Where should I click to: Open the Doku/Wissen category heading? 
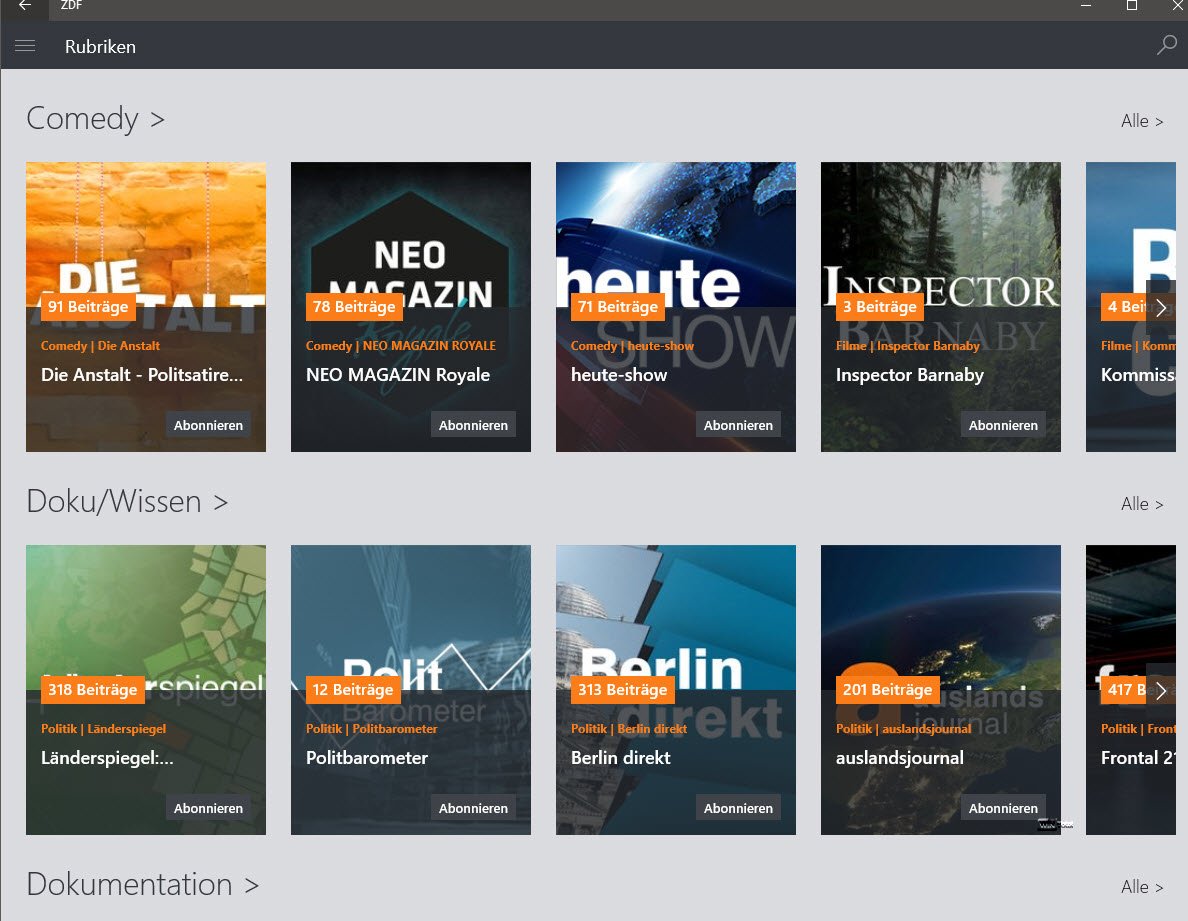tap(127, 502)
